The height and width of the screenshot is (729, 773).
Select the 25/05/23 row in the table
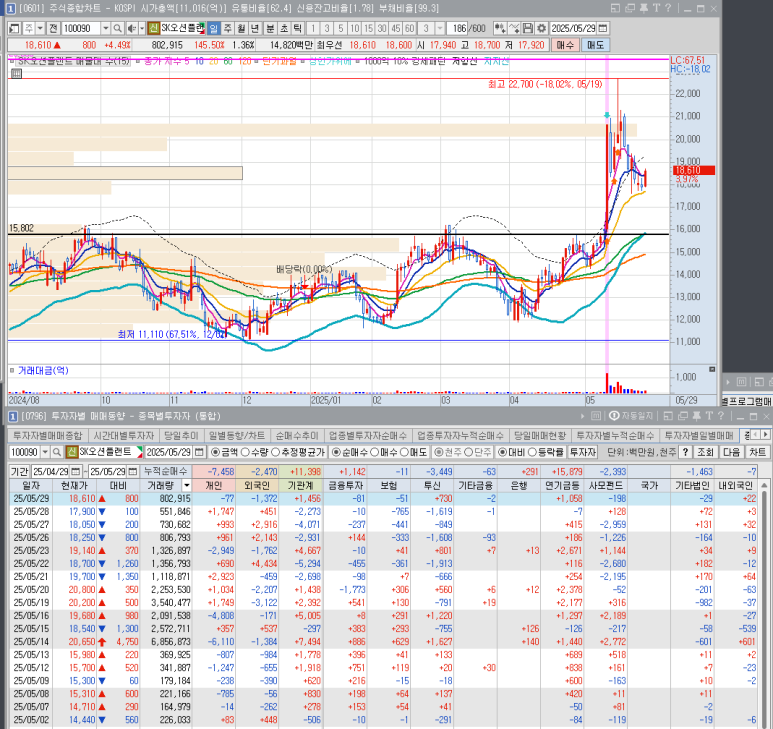[383, 551]
